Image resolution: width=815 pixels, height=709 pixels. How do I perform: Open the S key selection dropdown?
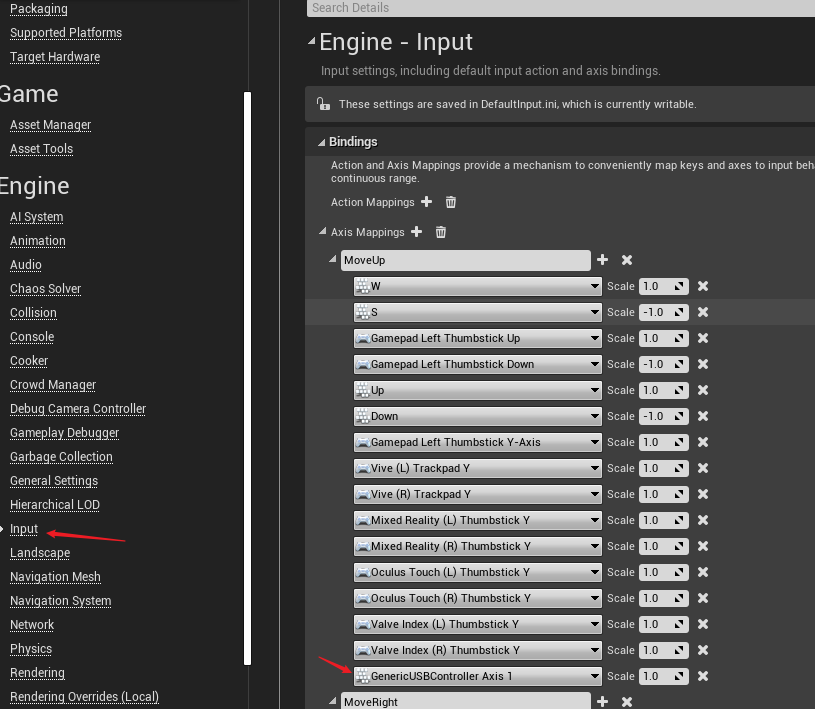point(478,312)
